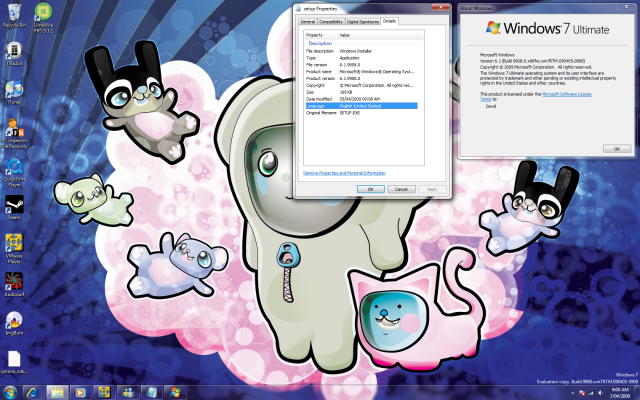The width and height of the screenshot is (640, 400).
Task: Select the File version row
Action: click(361, 65)
